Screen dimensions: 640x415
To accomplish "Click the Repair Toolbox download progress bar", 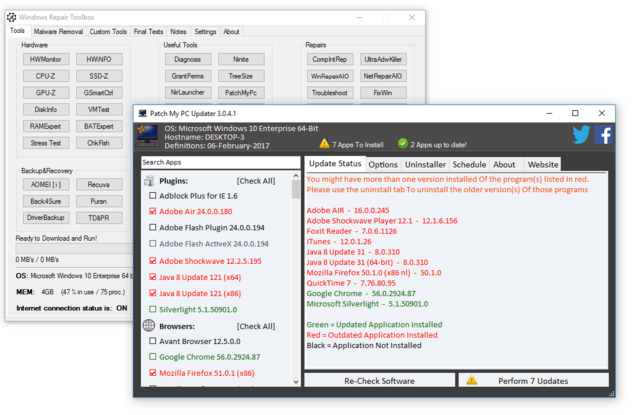I will [74, 249].
